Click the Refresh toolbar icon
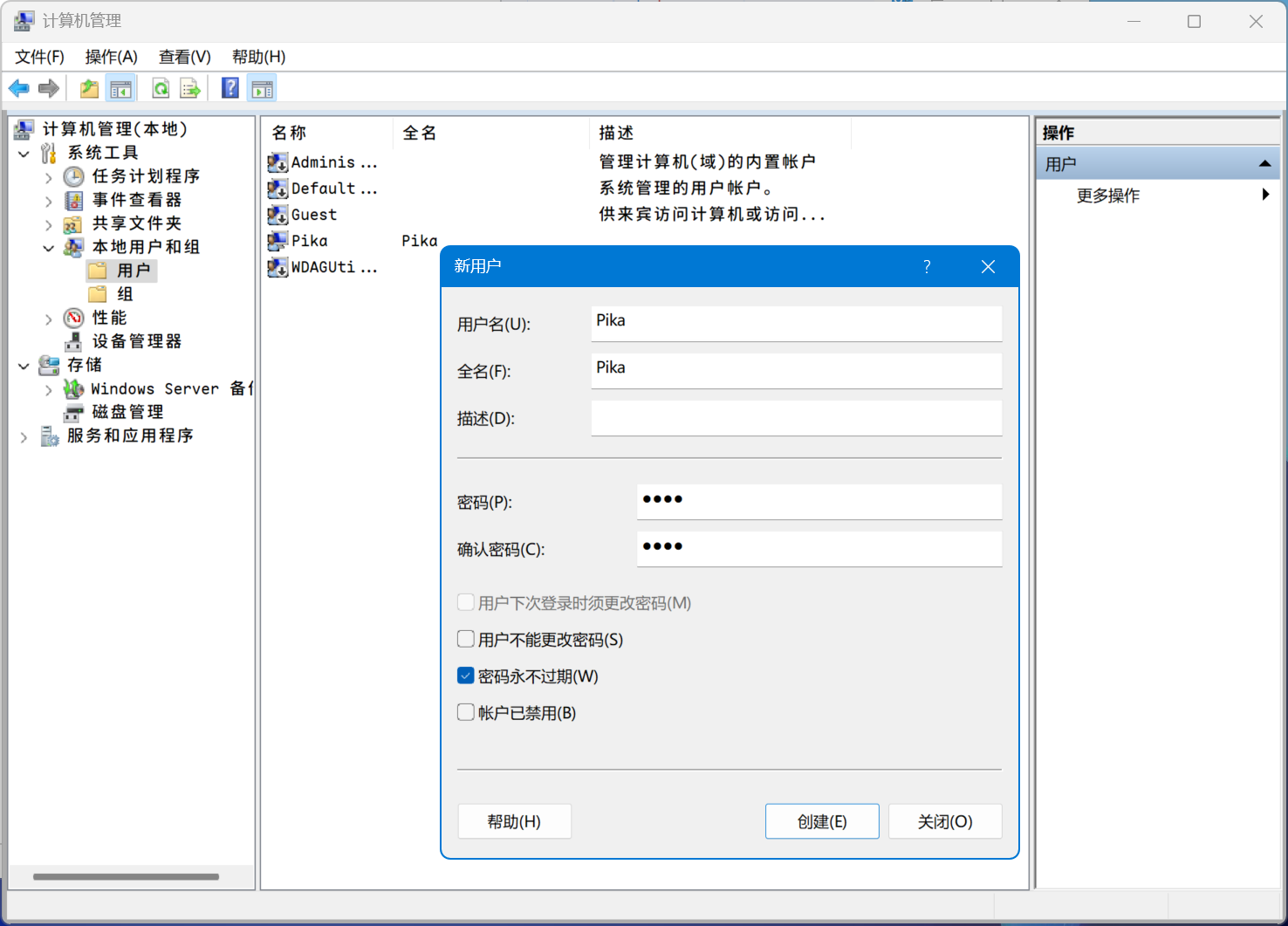This screenshot has width=1288, height=926. click(x=161, y=88)
